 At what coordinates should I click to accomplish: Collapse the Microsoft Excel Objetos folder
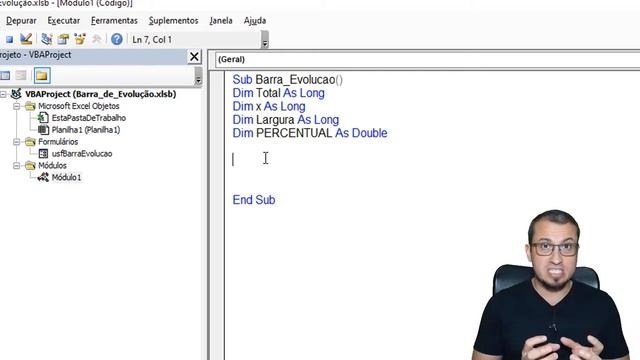click(16, 106)
